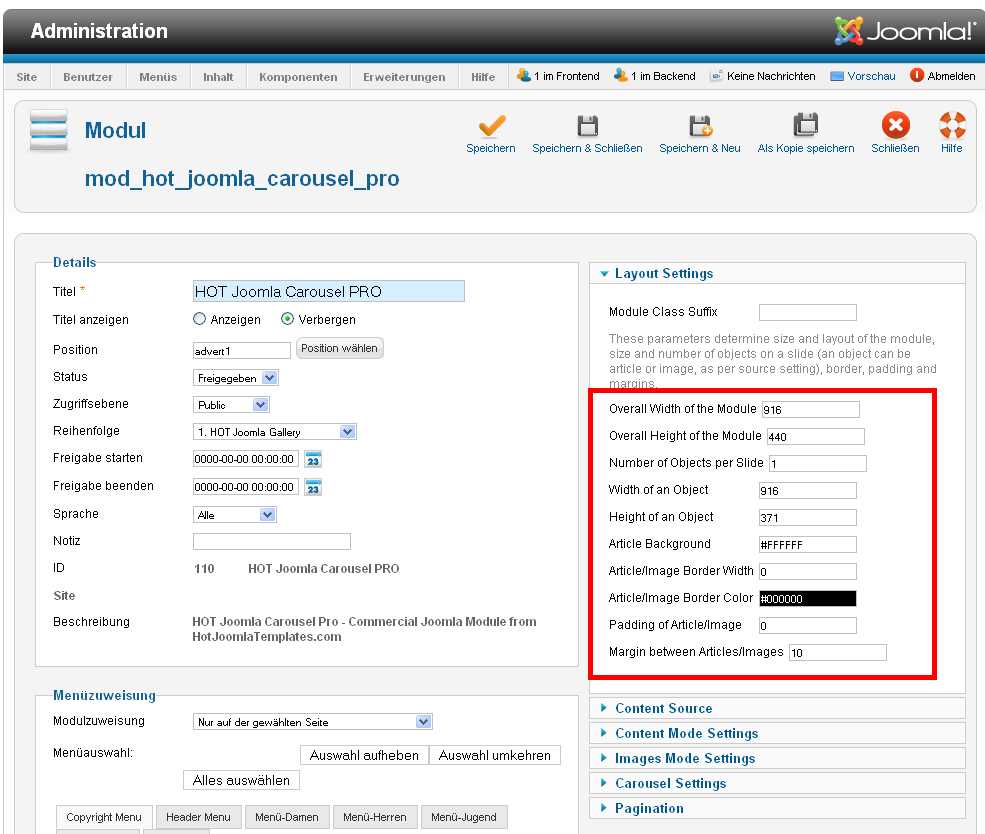
Task: Collapse the Layout Settings panel
Action: point(777,273)
